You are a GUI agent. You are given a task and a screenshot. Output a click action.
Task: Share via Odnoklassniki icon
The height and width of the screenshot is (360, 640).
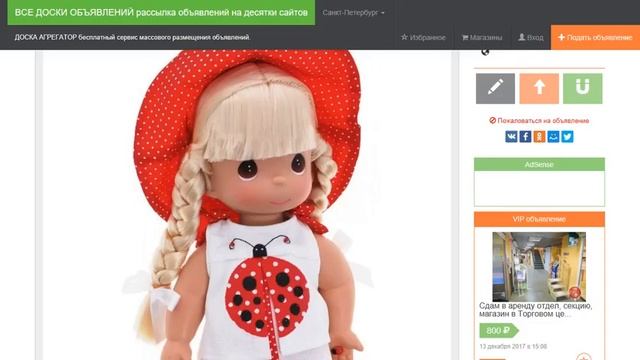tap(539, 136)
